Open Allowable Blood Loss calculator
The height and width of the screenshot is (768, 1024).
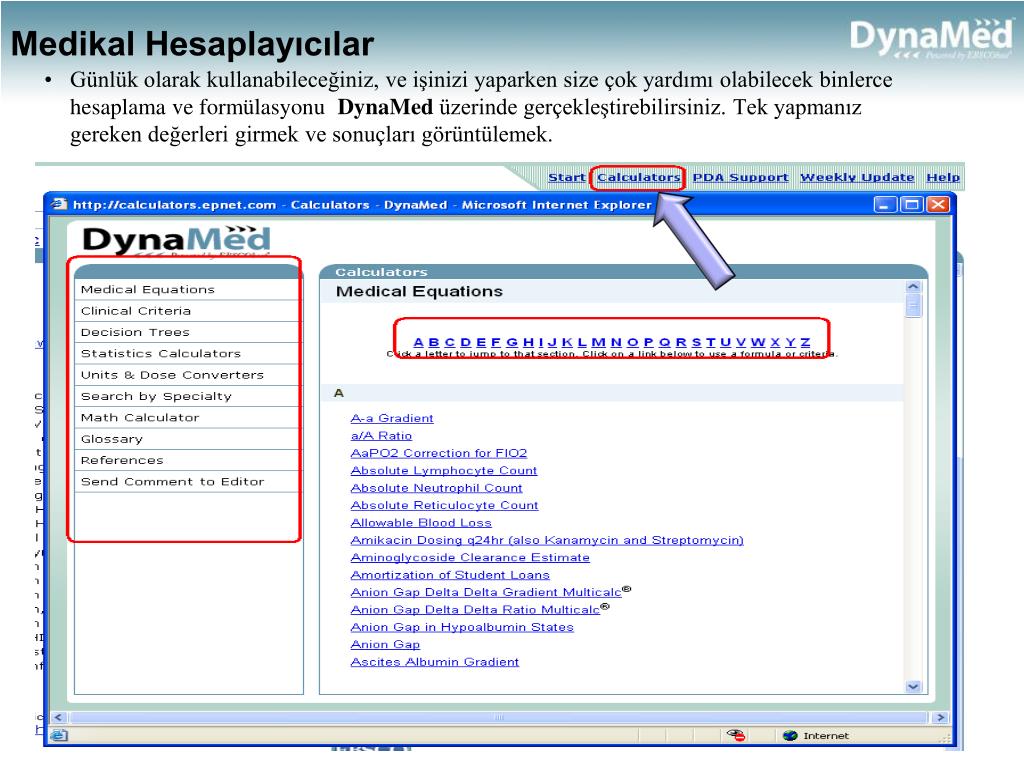point(421,522)
